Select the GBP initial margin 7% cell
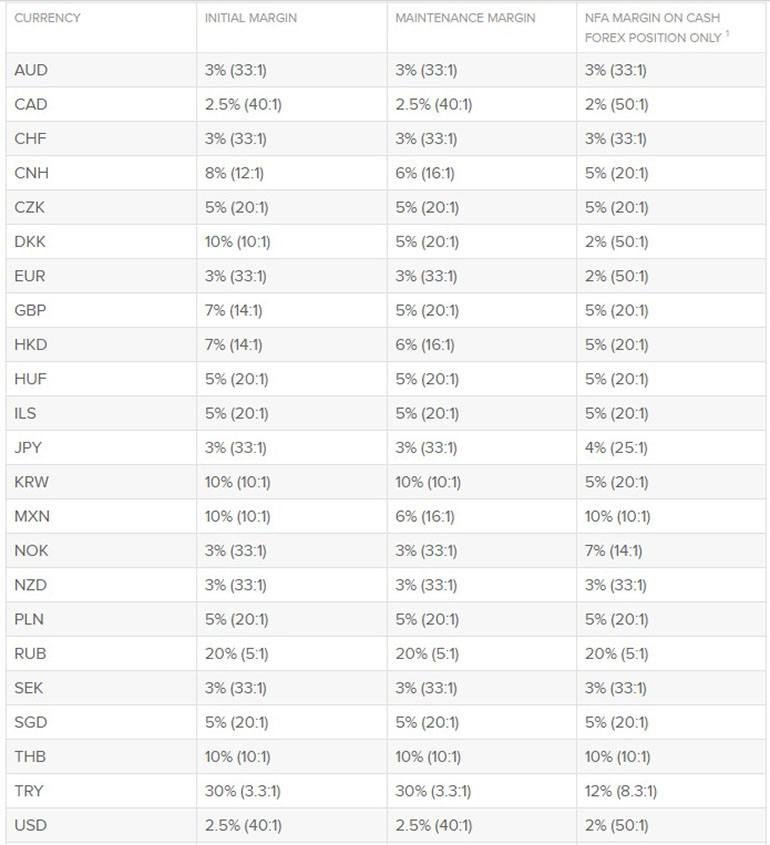The width and height of the screenshot is (770, 845). [233, 310]
